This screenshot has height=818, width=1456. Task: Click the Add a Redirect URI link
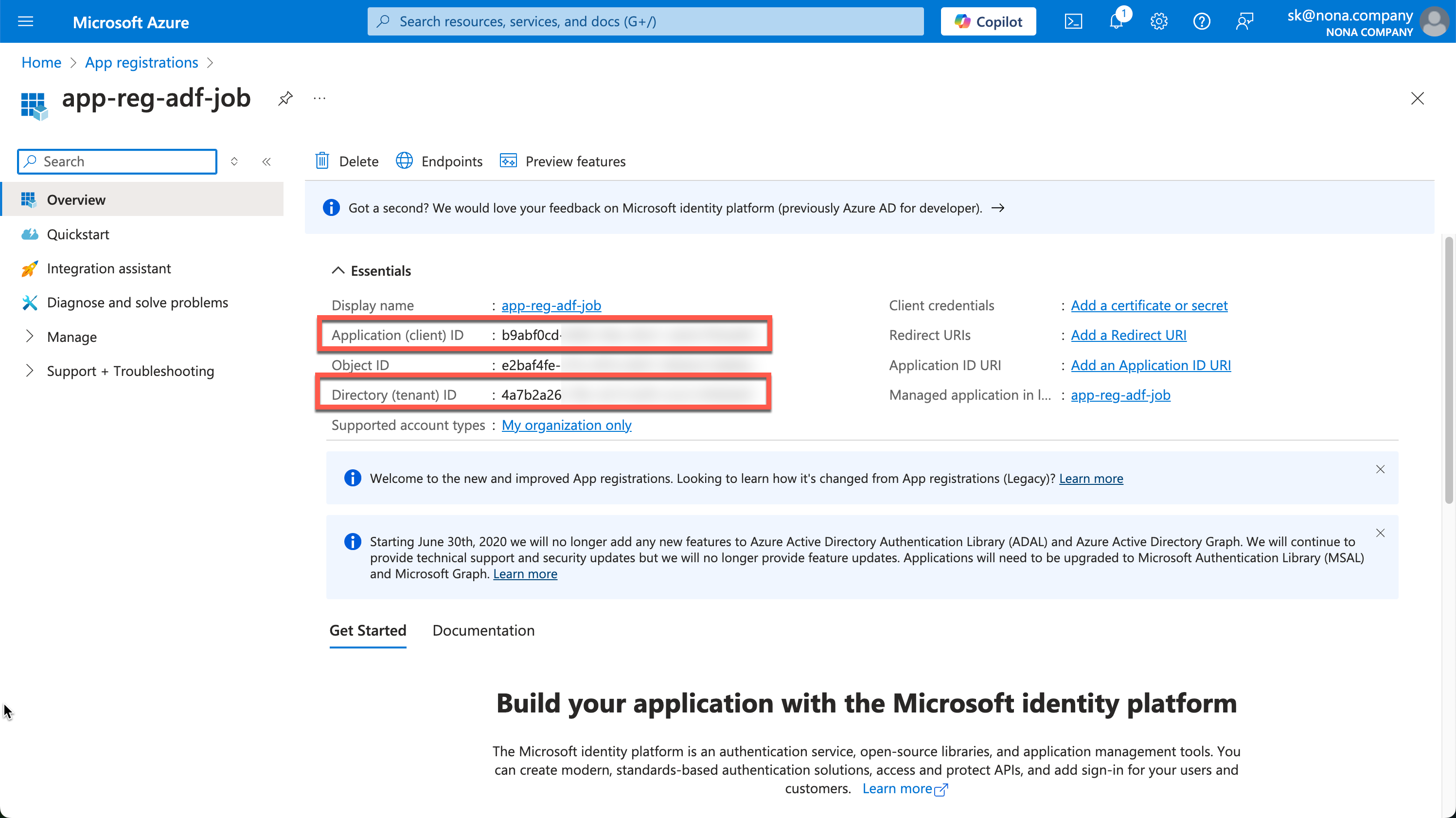(1128, 335)
